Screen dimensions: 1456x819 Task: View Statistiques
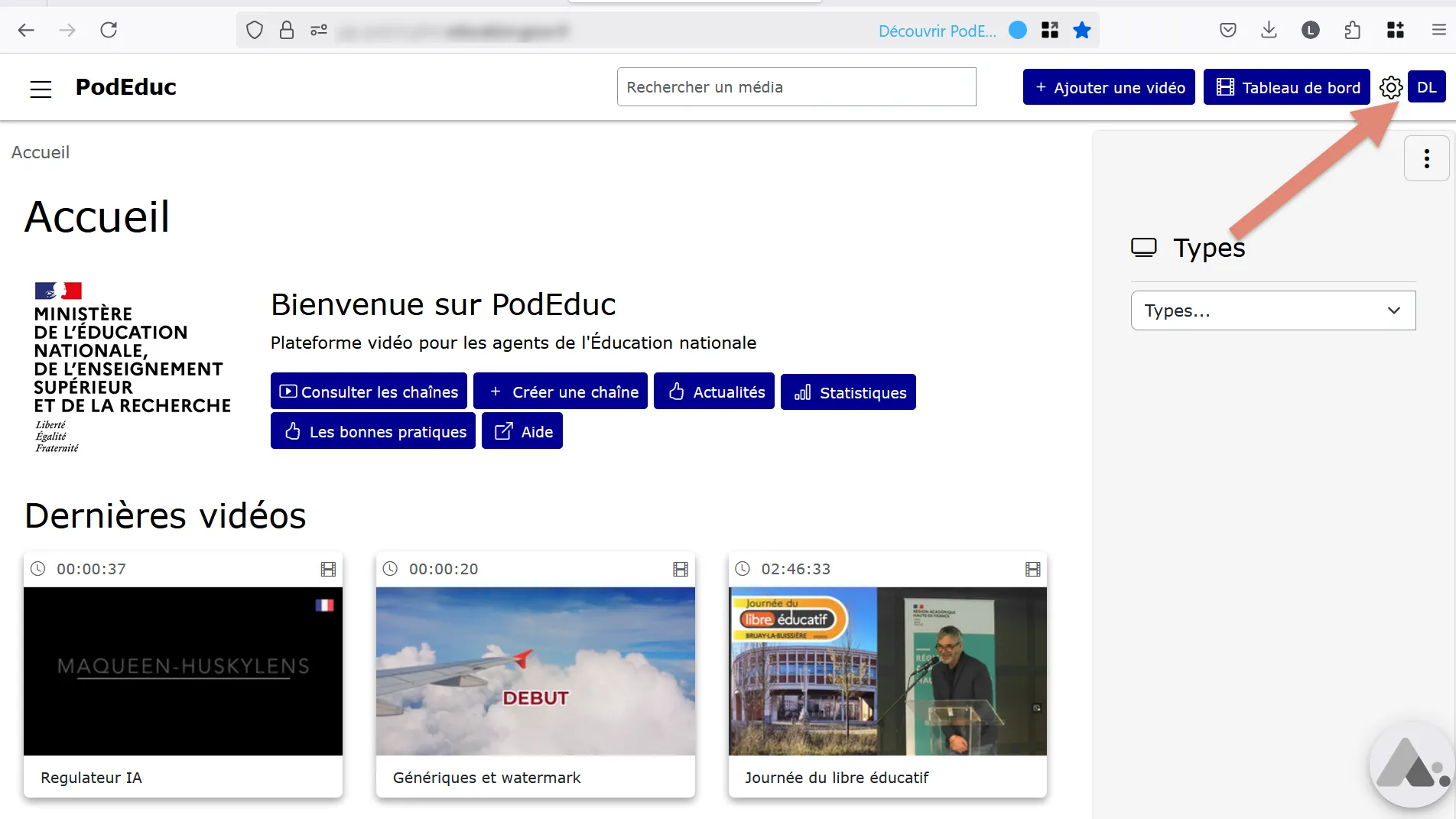[x=848, y=392]
